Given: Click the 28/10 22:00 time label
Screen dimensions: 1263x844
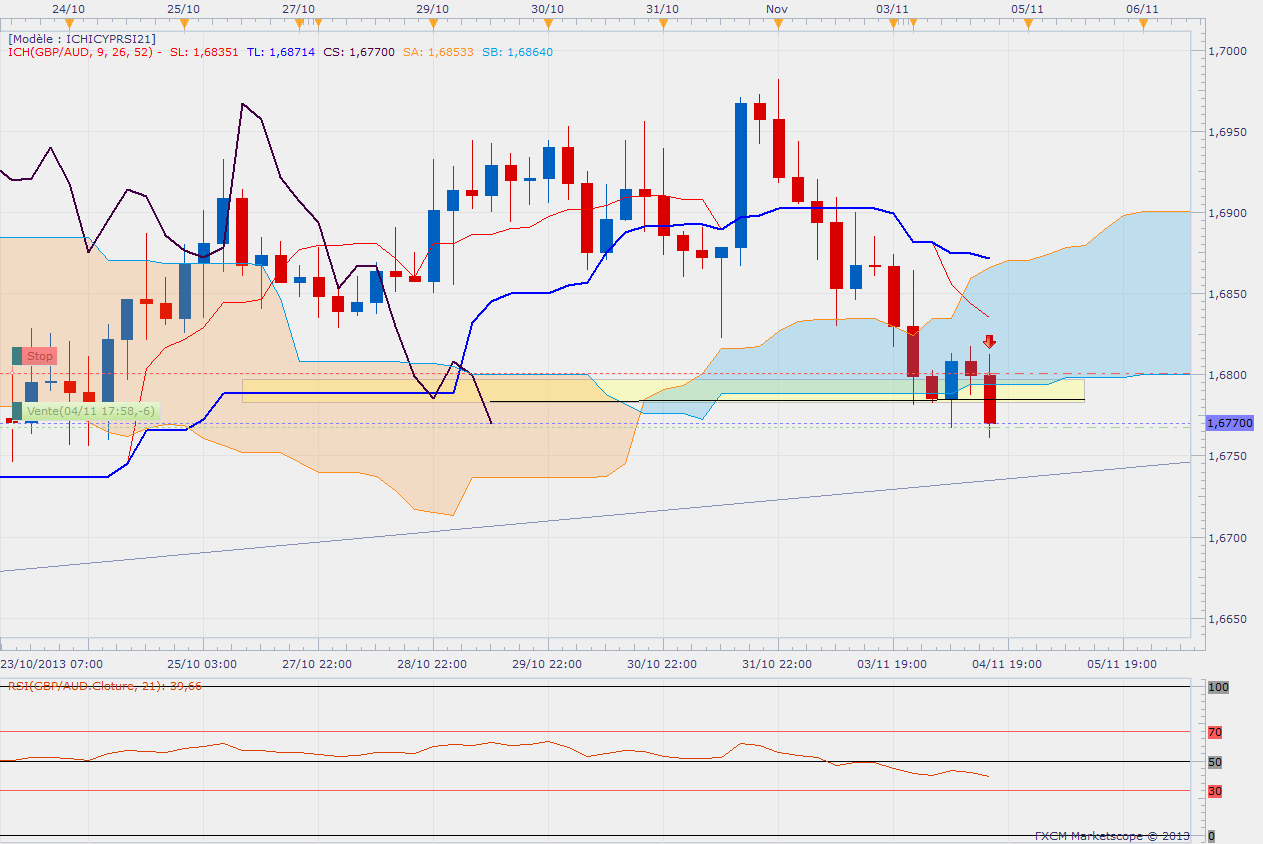Looking at the screenshot, I should [x=432, y=663].
